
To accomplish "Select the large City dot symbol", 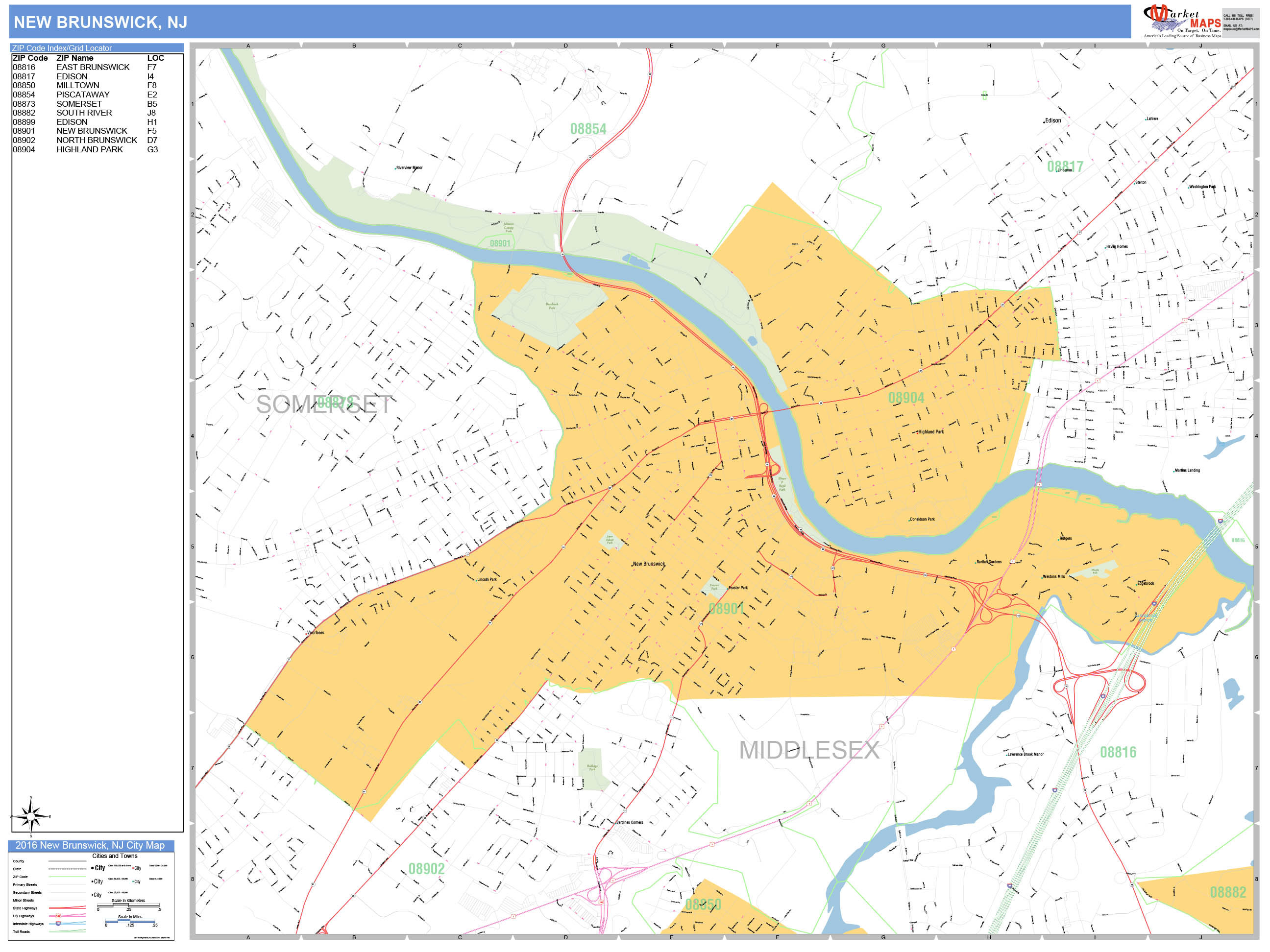I will 93,868.
